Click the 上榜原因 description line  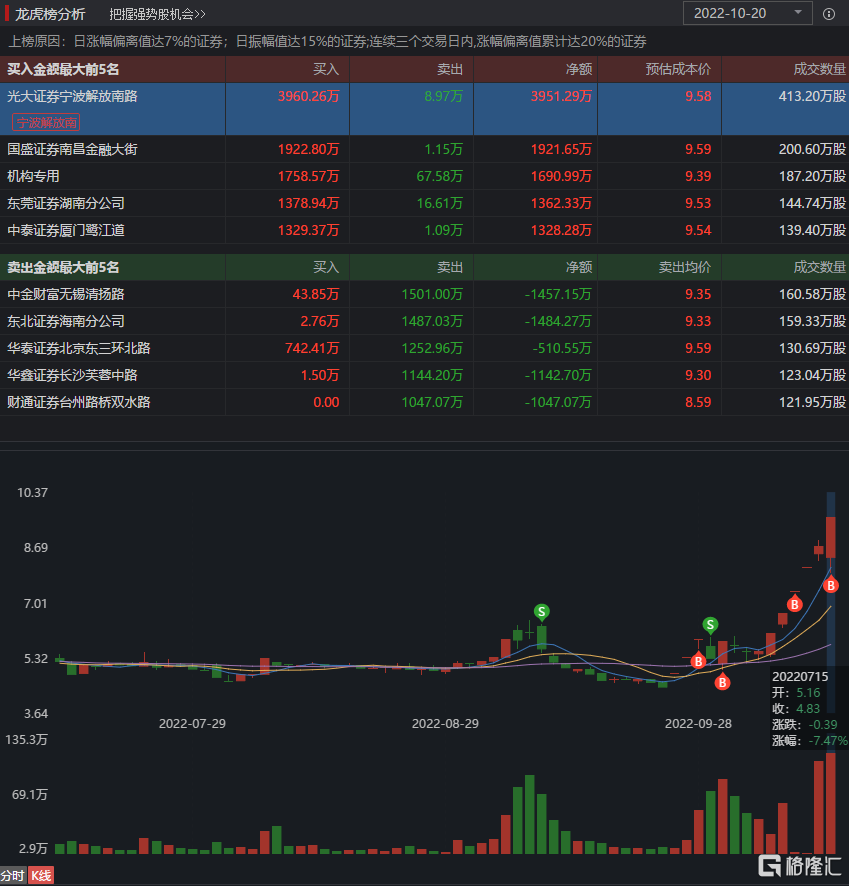(x=327, y=41)
